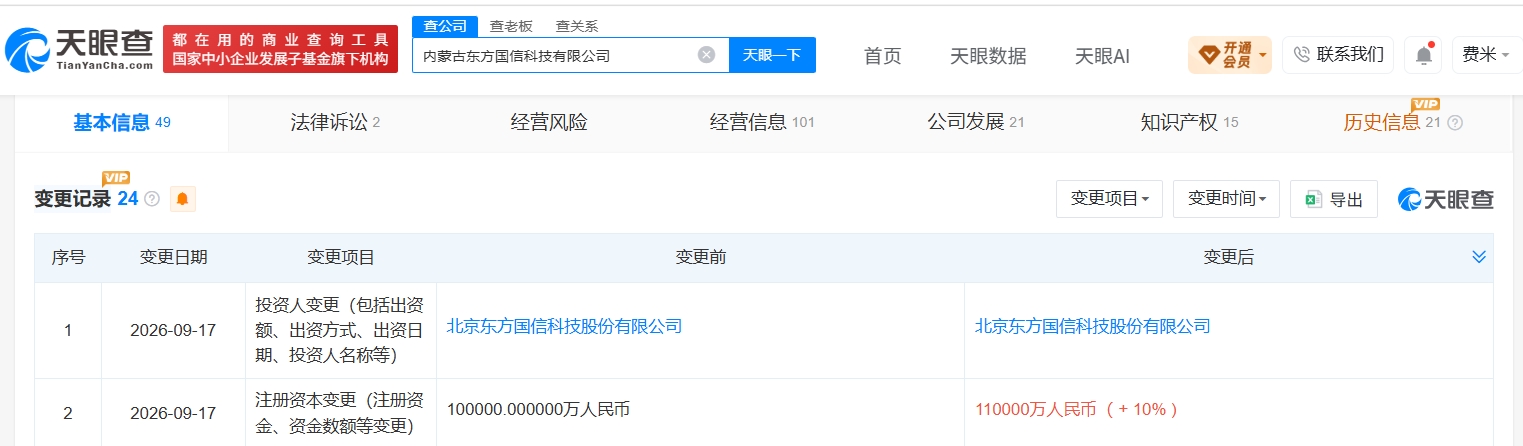Expand table with double-chevron icon
Image resolution: width=1523 pixels, height=446 pixels.
click(1479, 258)
